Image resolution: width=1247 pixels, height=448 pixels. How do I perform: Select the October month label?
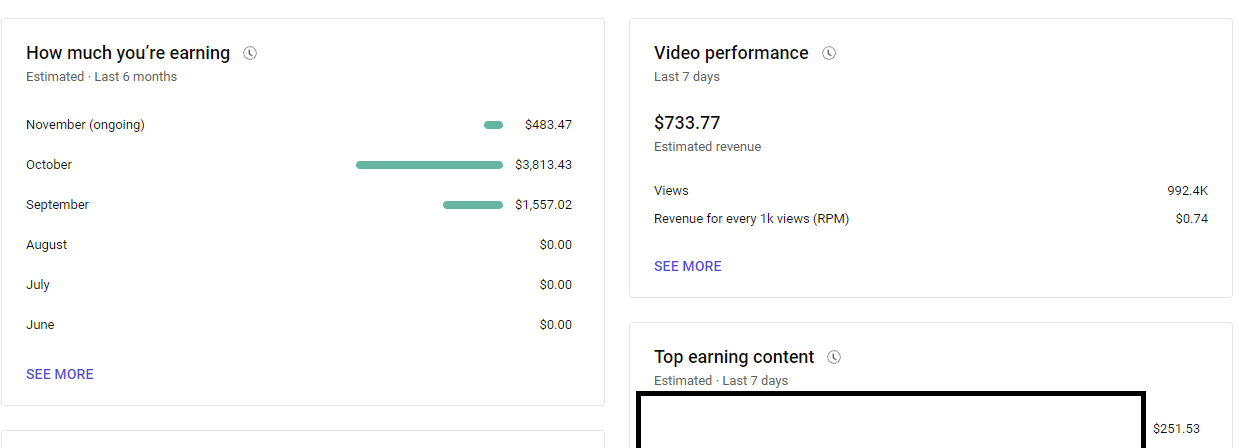(49, 165)
